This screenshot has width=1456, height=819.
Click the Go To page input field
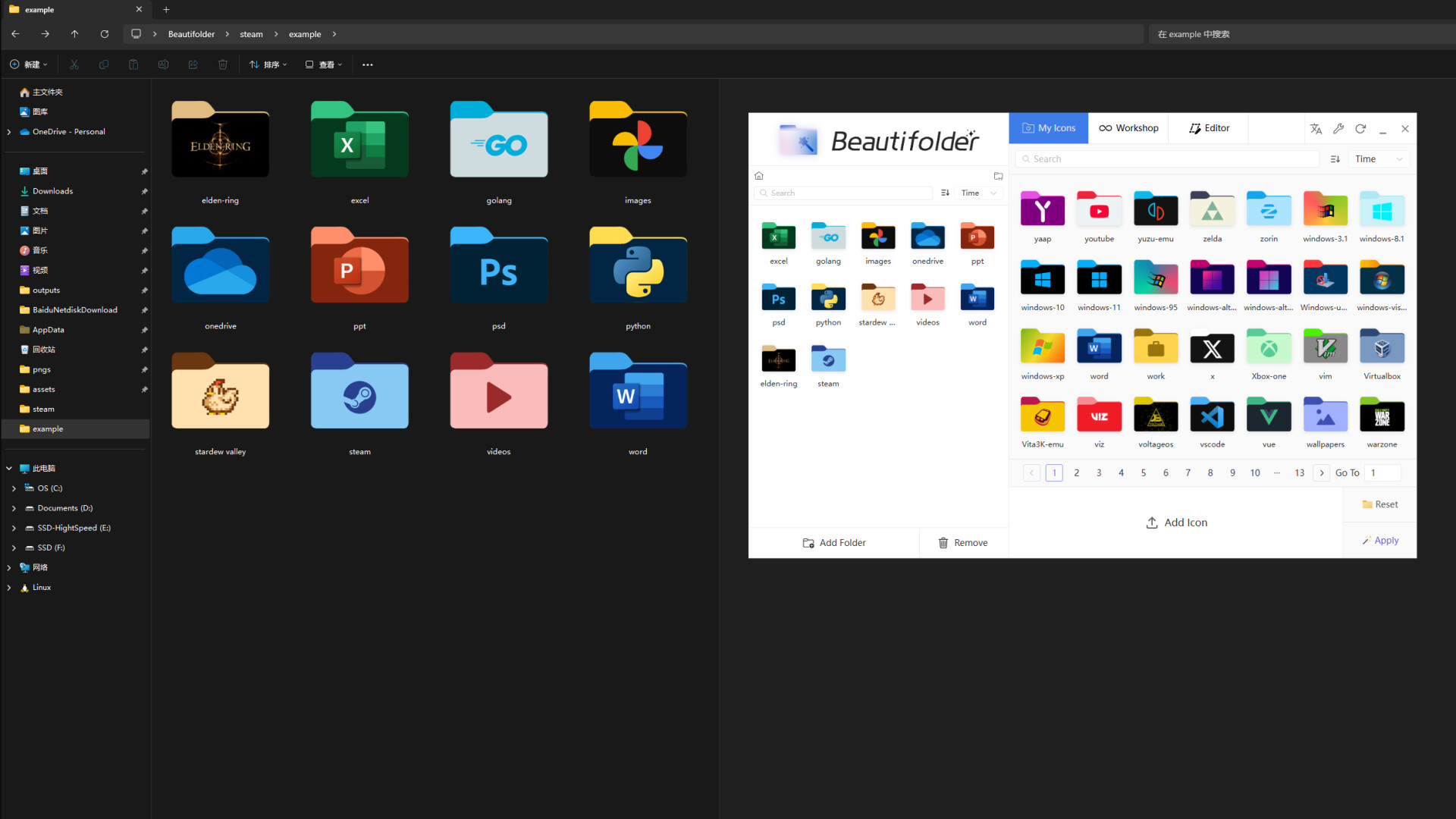coord(1382,472)
